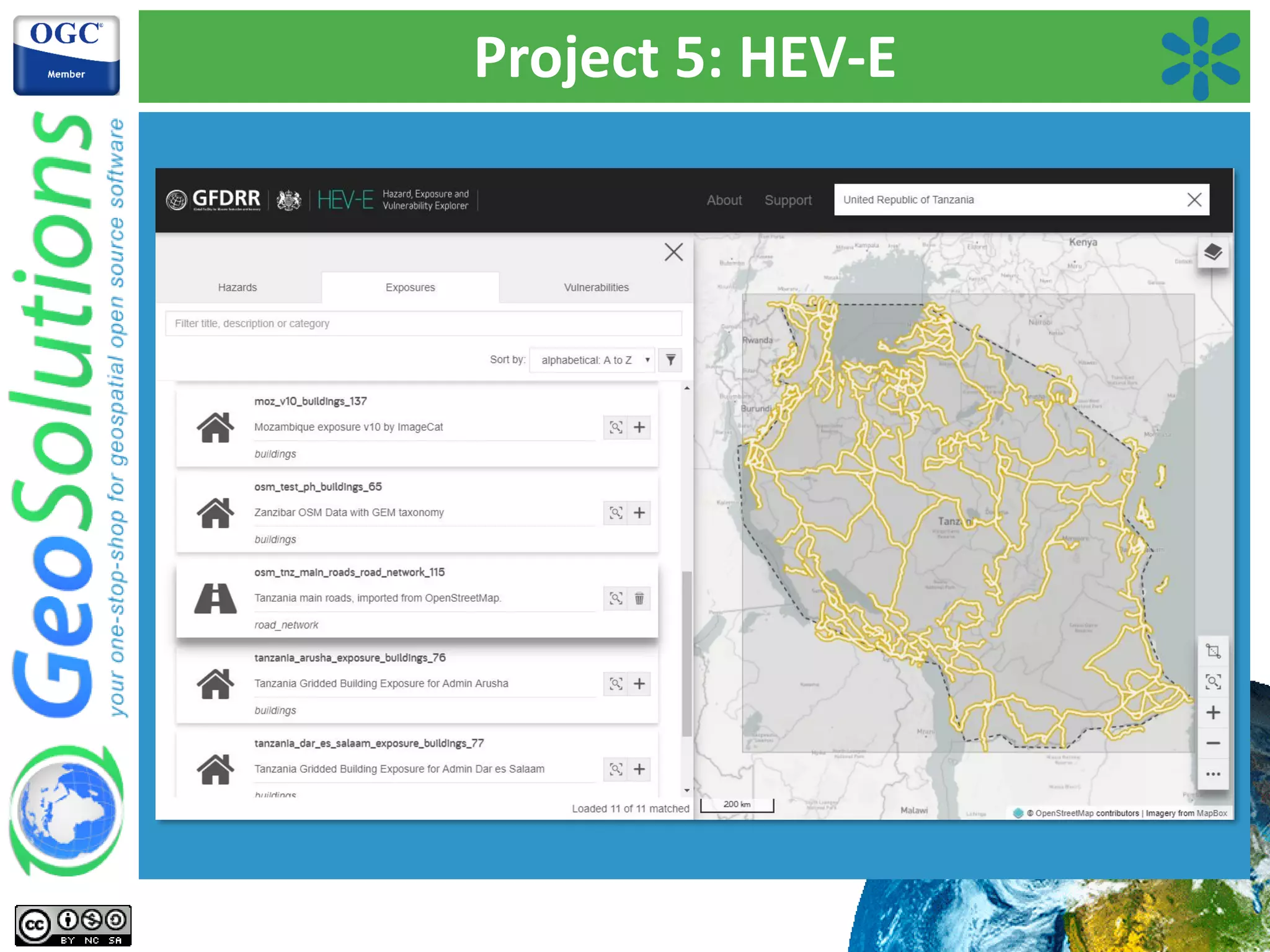This screenshot has width=1270, height=952.
Task: Click Loaded 11 of 11 matched status text
Action: pos(630,808)
